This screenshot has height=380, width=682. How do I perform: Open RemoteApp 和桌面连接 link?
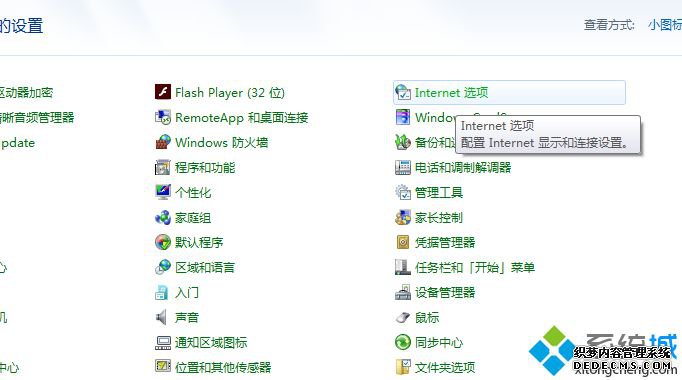(241, 117)
